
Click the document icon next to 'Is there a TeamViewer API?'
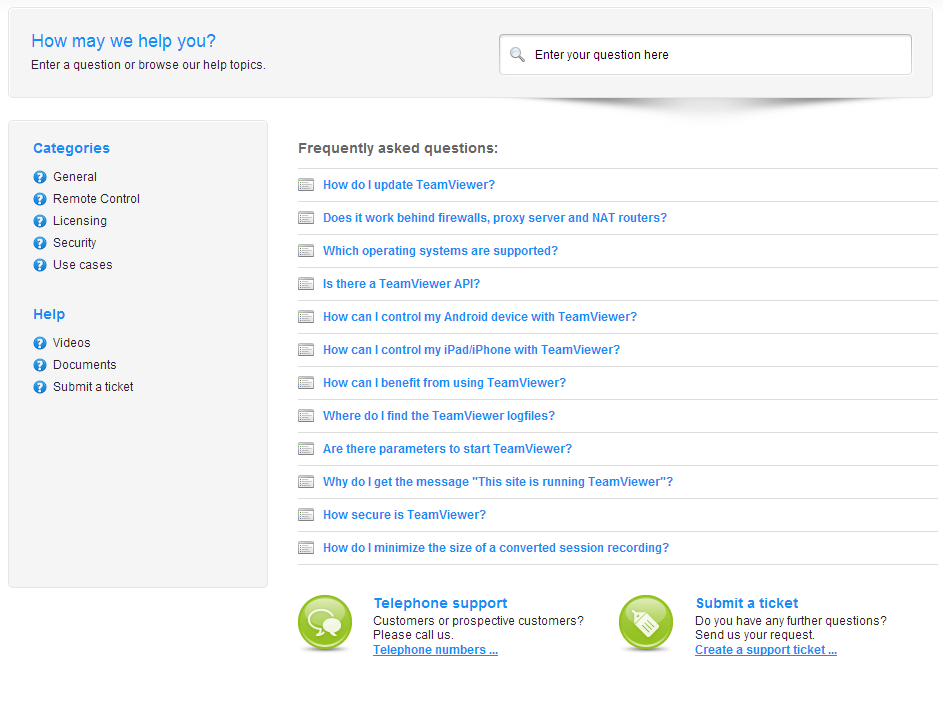tap(306, 284)
